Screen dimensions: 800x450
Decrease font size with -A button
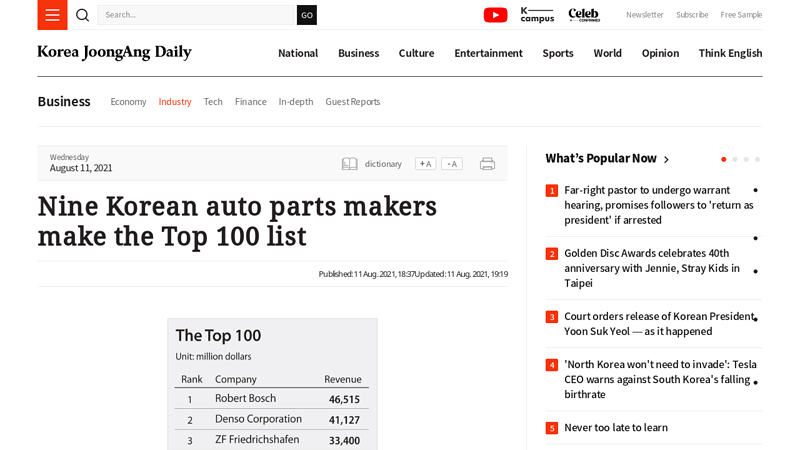[x=452, y=164]
